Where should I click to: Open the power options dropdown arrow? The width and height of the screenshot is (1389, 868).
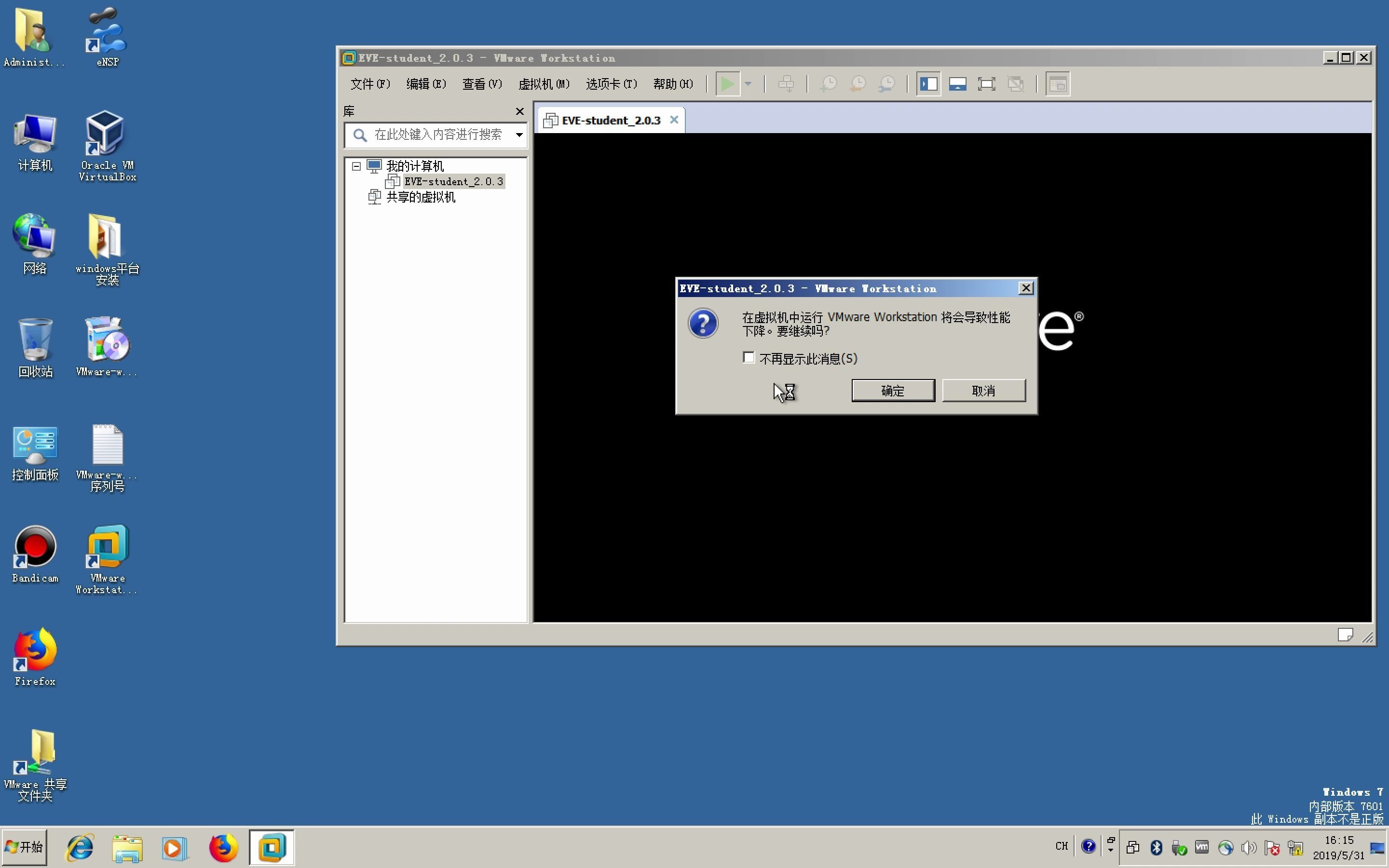coord(748,84)
